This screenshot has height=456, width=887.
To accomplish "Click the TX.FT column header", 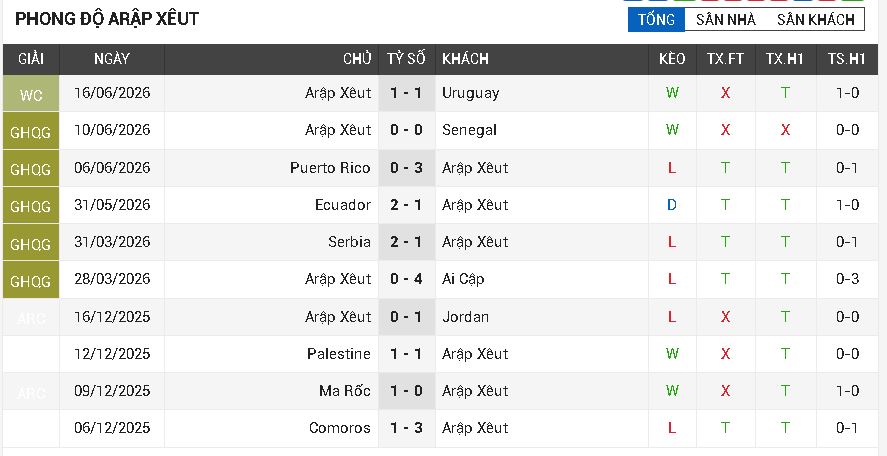I will 725,59.
